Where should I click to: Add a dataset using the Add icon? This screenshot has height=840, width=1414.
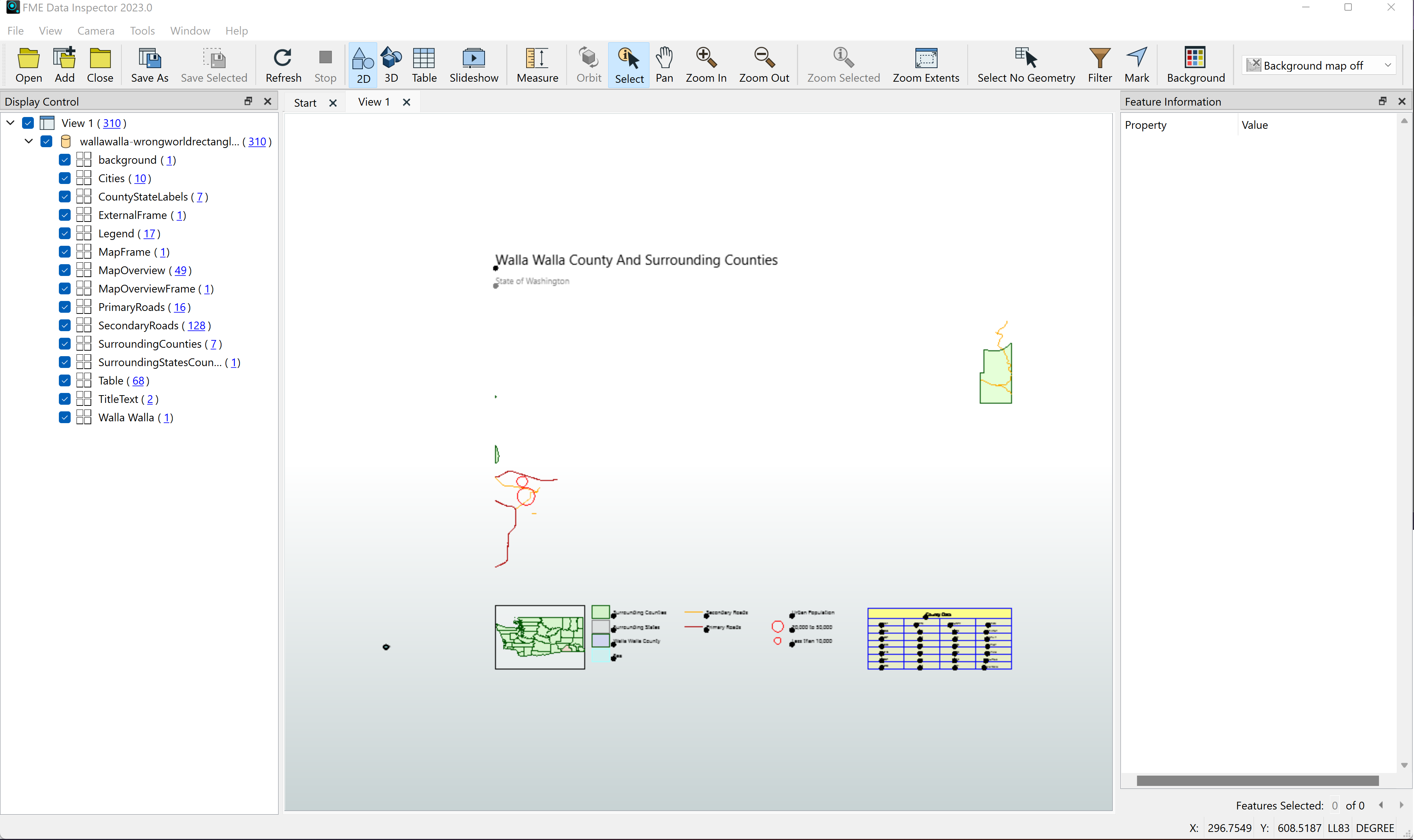pos(64,65)
